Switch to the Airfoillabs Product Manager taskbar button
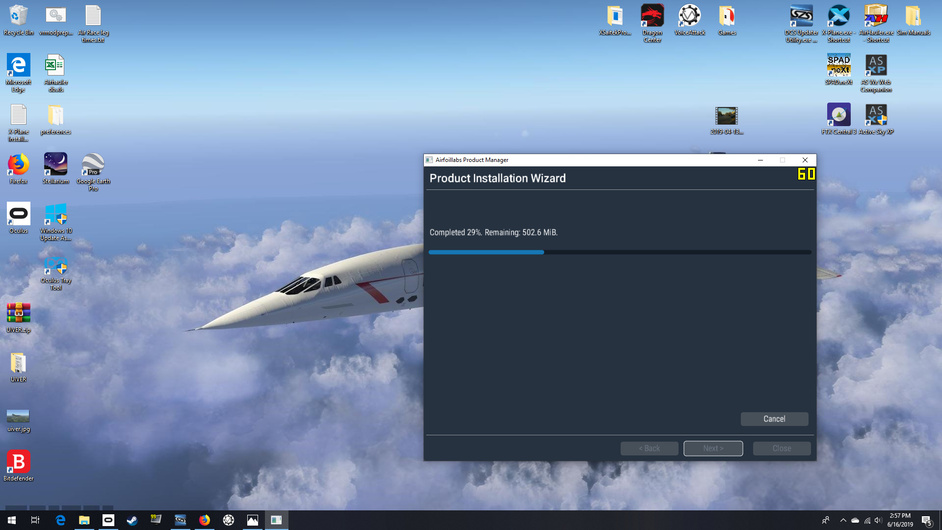The image size is (942, 530). 276,520
